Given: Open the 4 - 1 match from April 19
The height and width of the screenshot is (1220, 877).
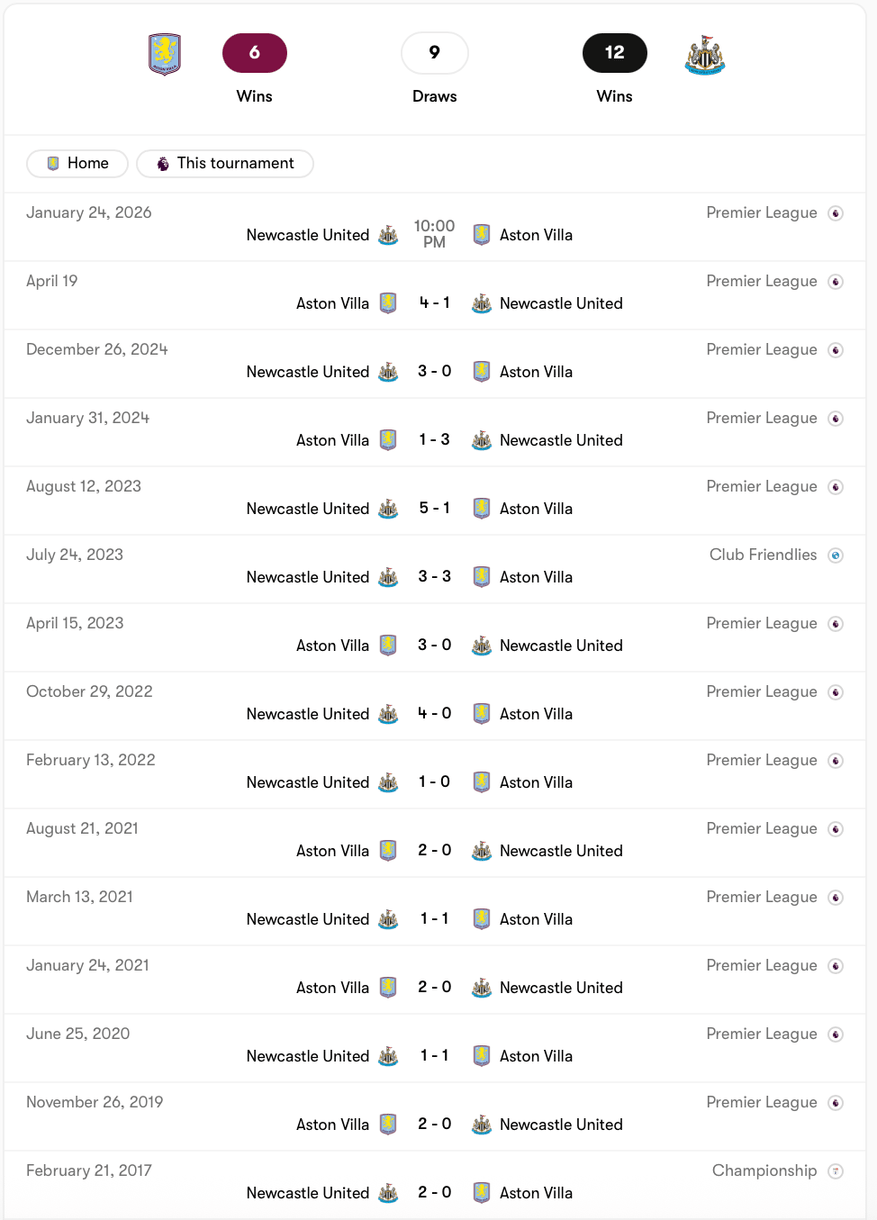Looking at the screenshot, I should [x=434, y=303].
